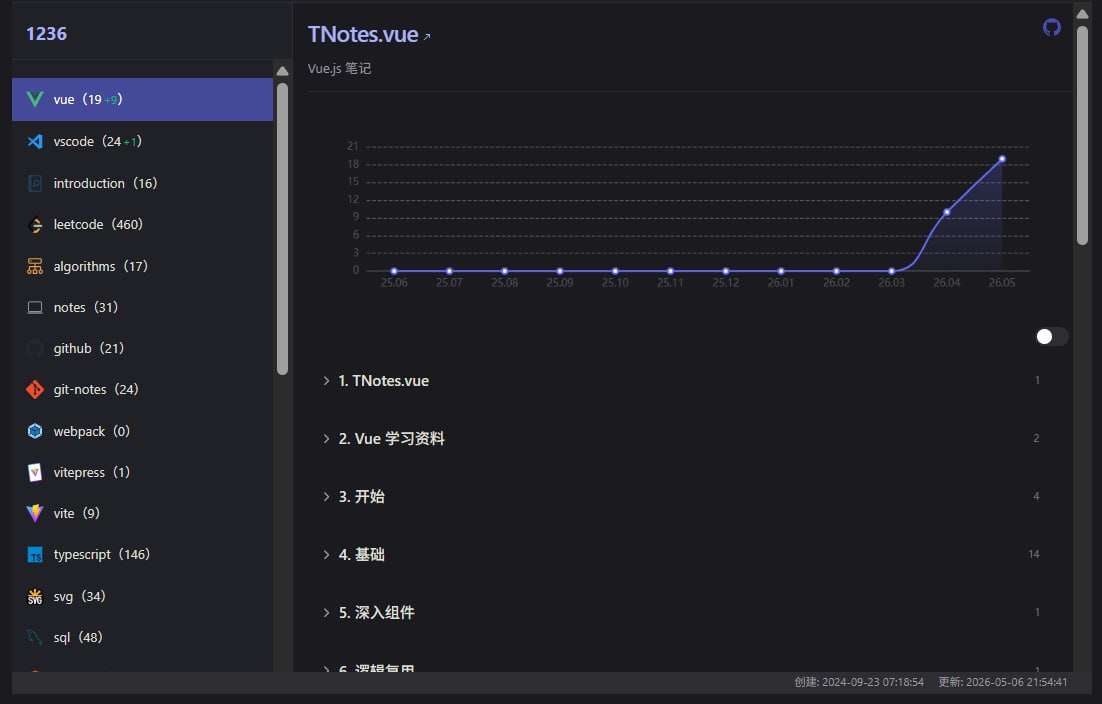
Task: Click the SVG sun icon
Action: [34, 597]
